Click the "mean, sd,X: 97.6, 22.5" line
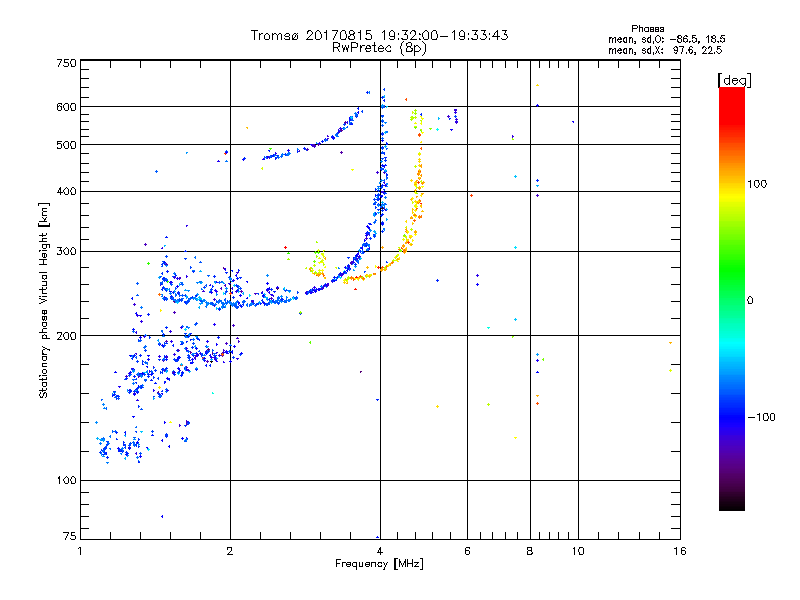Image resolution: width=800 pixels, height=600 pixels. [665, 50]
